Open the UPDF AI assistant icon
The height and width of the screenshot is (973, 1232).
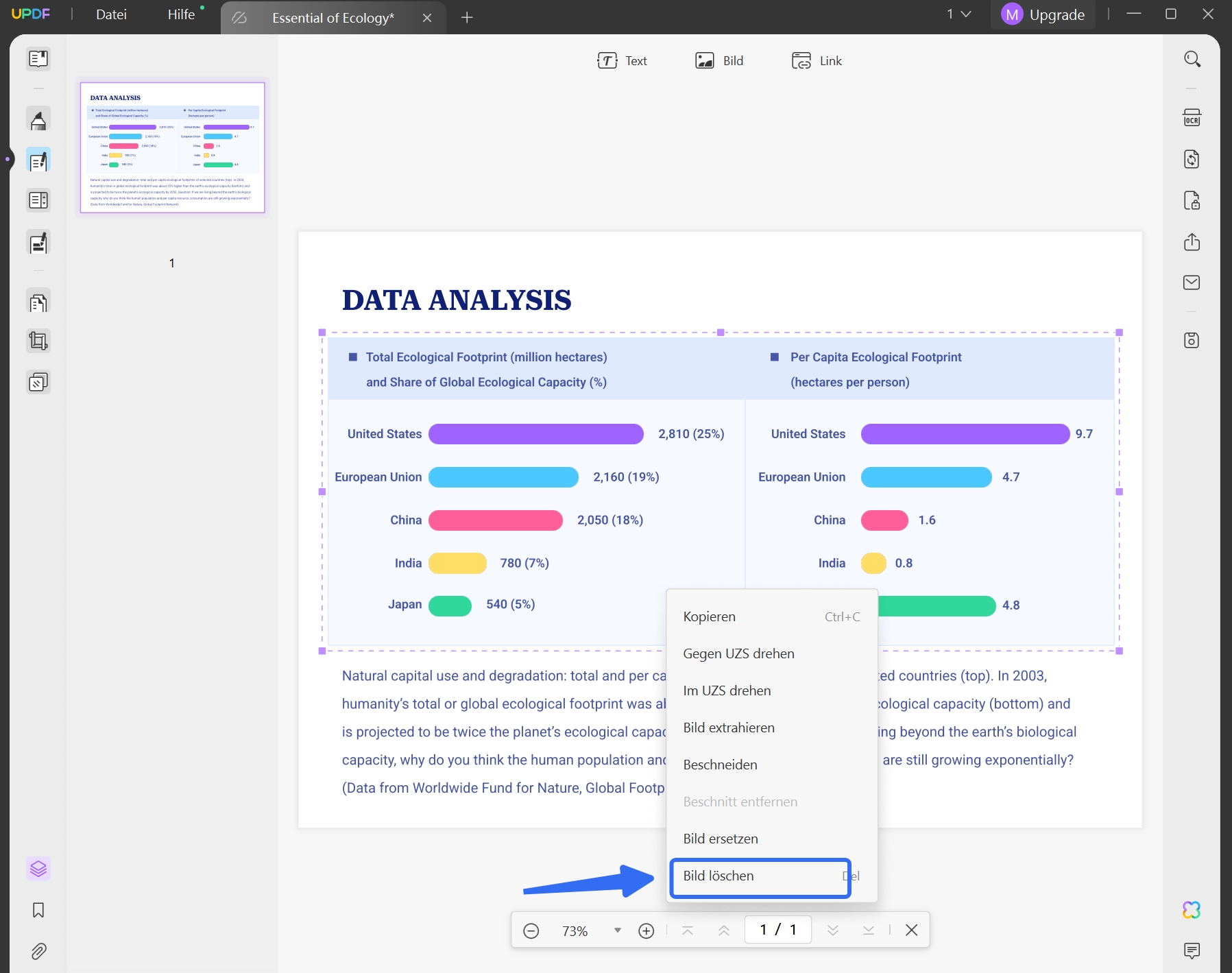tap(1192, 910)
